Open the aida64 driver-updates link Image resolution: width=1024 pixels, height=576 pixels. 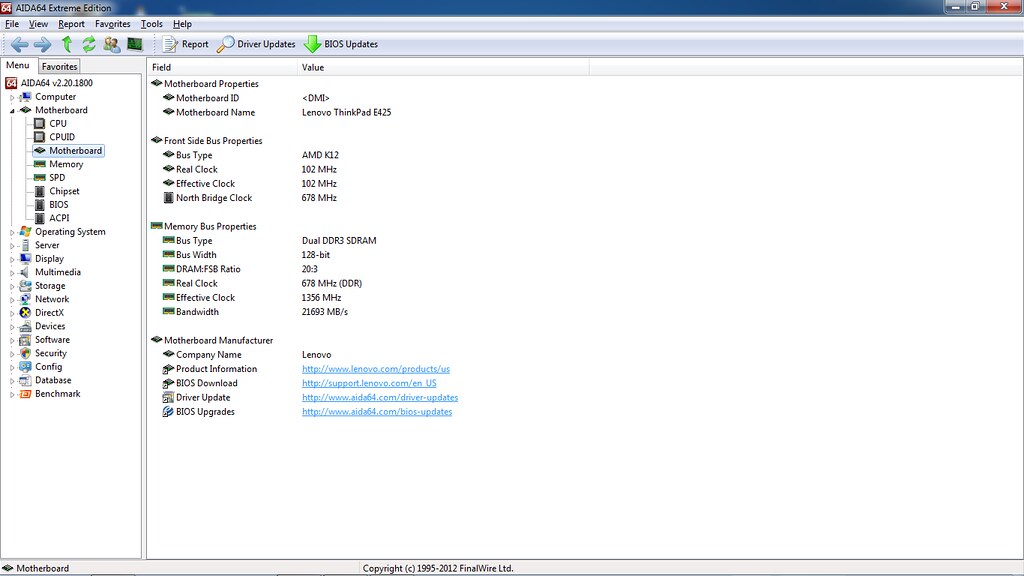pyautogui.click(x=379, y=398)
